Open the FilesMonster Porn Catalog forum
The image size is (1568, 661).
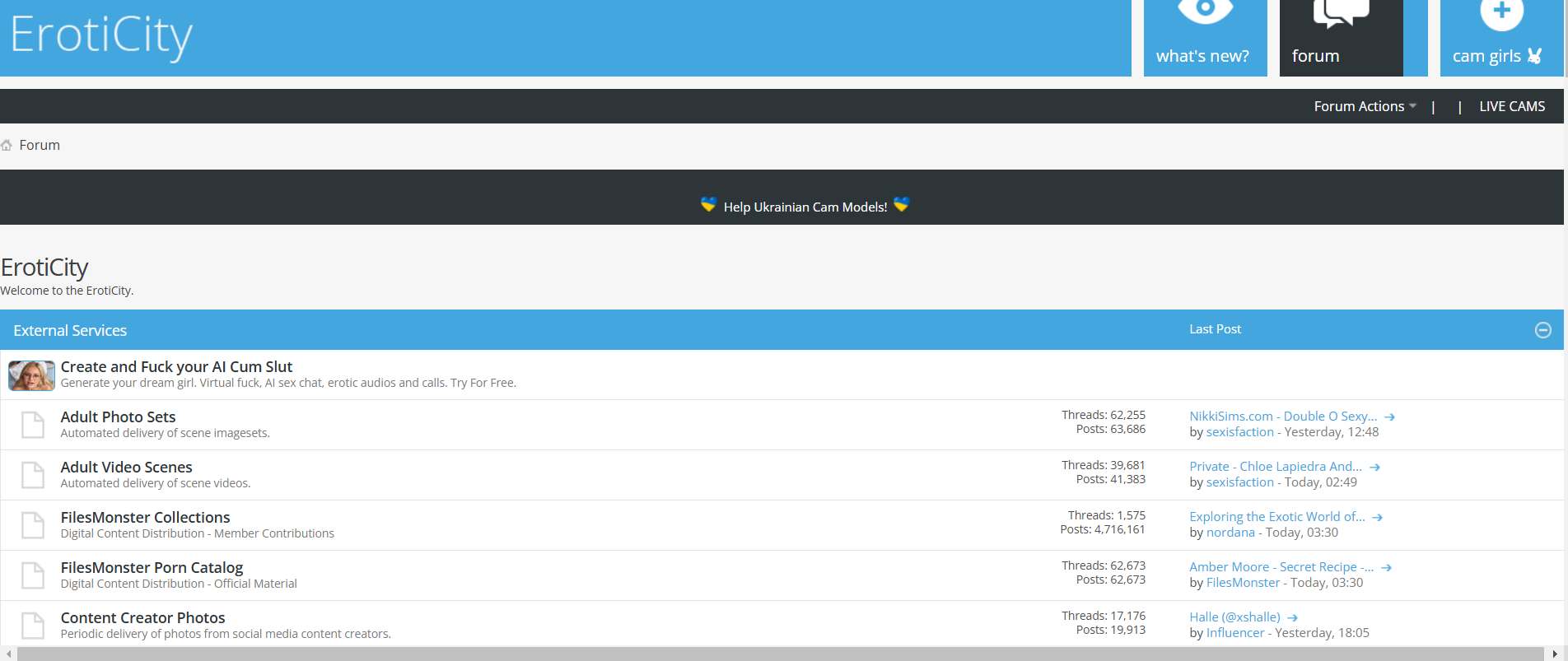[152, 568]
